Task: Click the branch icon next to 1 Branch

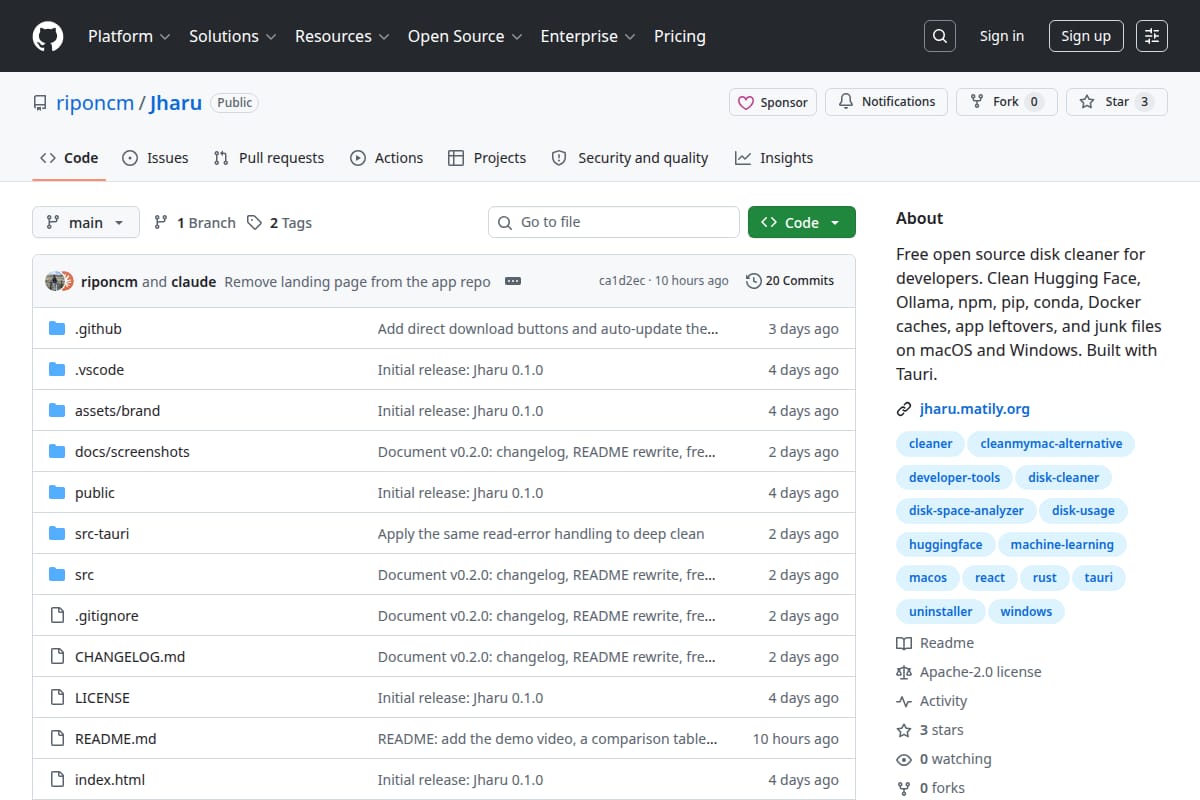Action: [161, 222]
